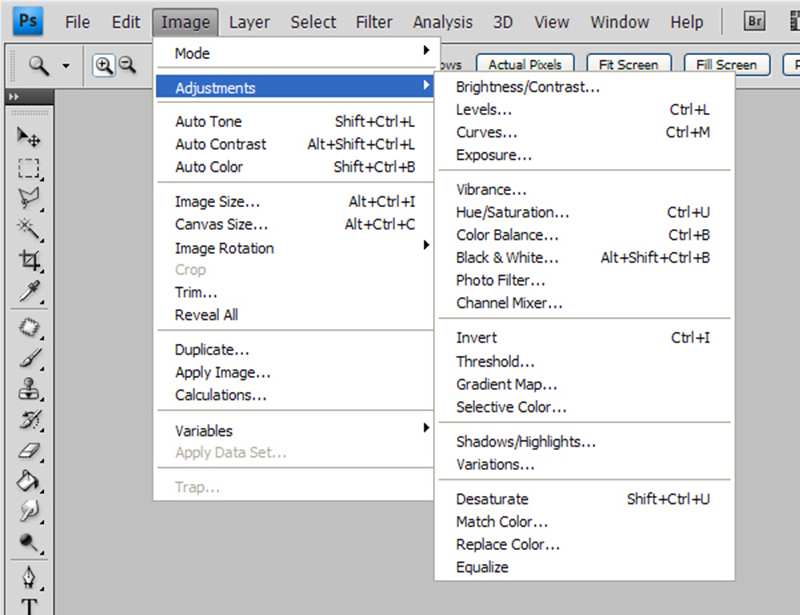
Task: Activate the Crop tool
Action: tap(29, 262)
